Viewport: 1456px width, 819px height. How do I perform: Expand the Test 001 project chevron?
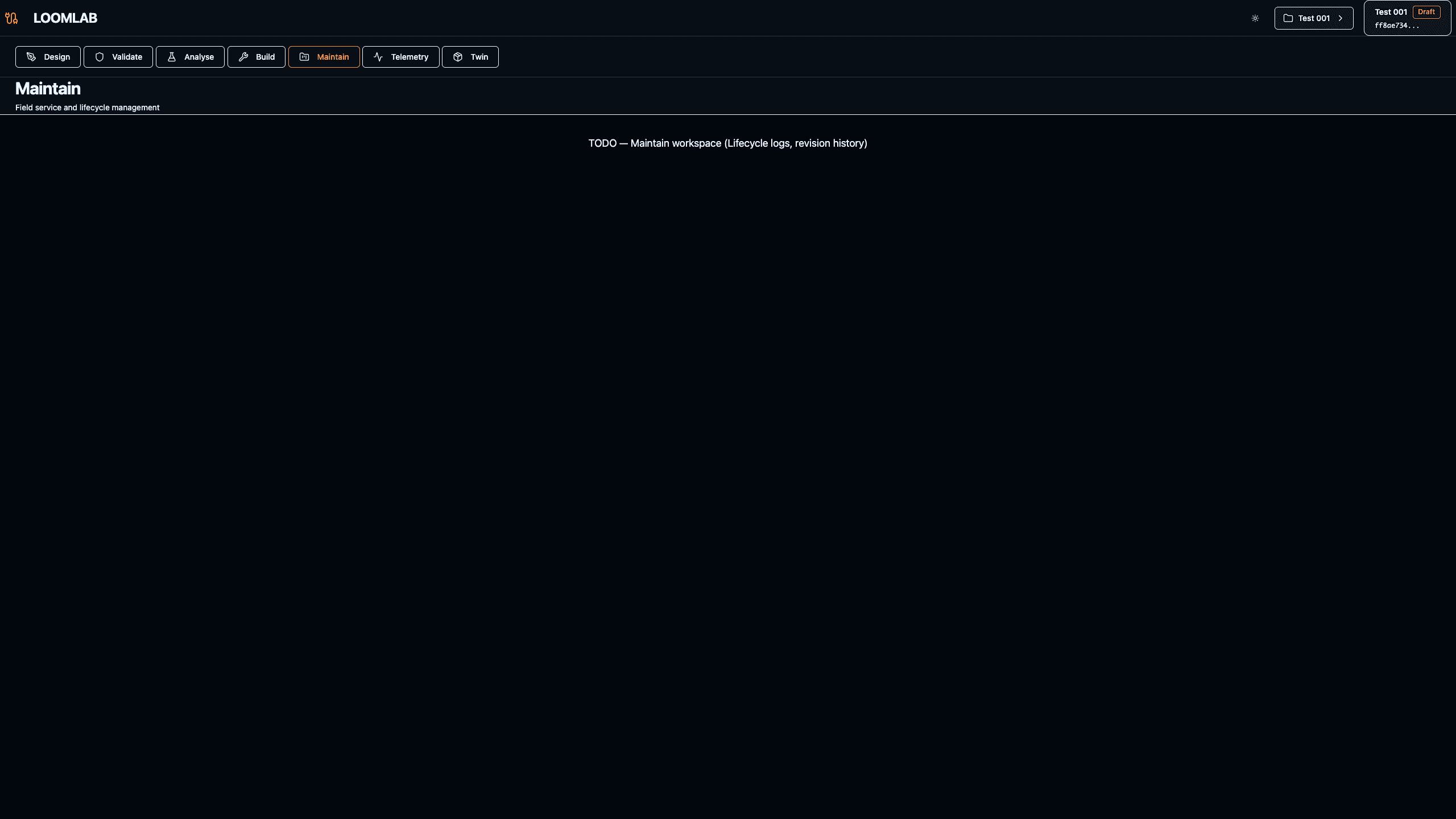pyautogui.click(x=1341, y=18)
